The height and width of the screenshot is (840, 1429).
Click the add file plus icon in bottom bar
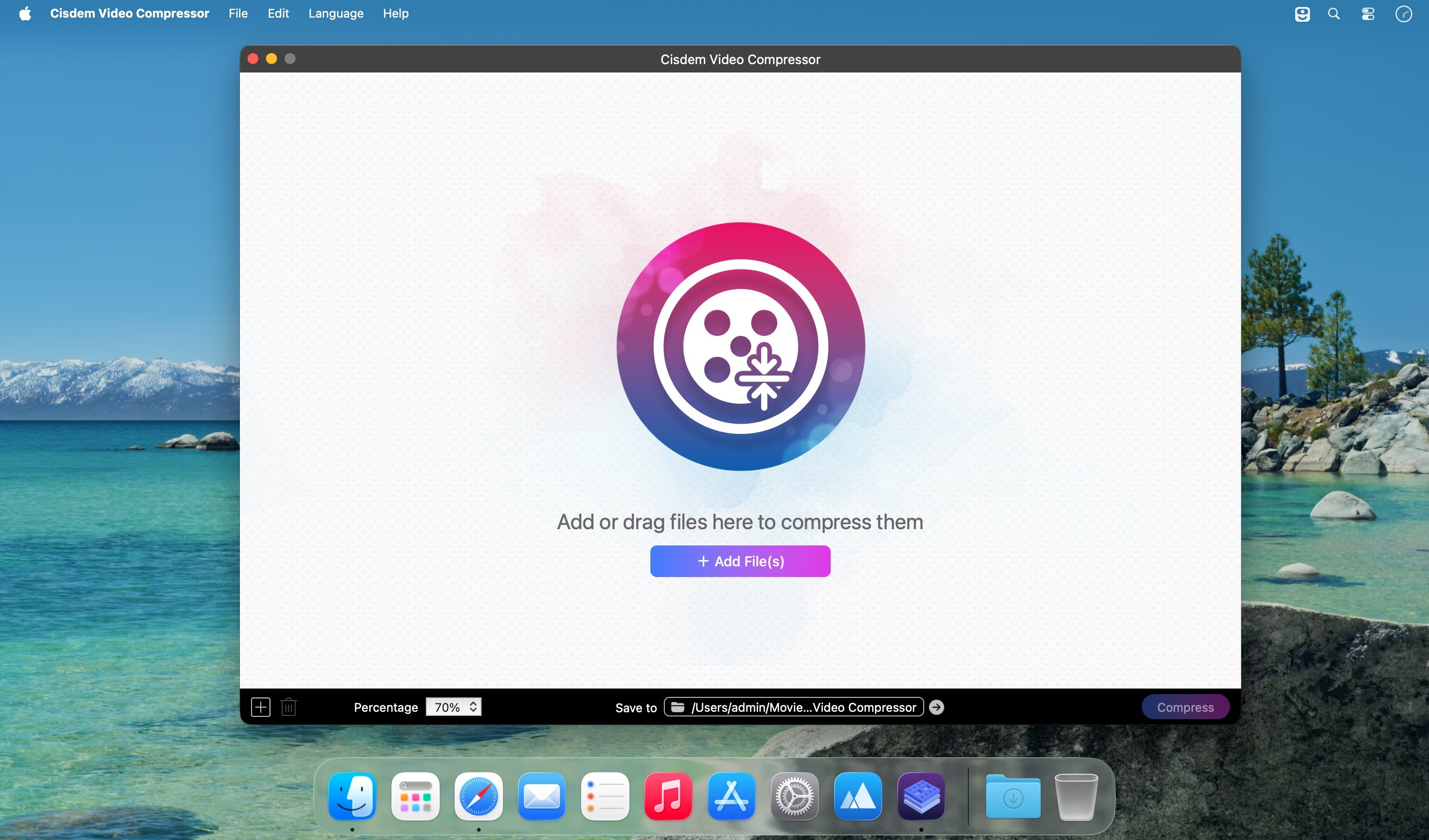pos(260,707)
